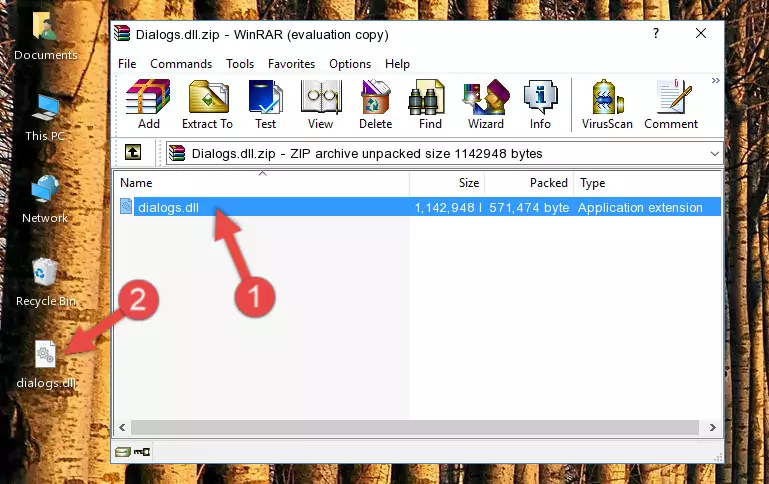The image size is (769, 484).
Task: Open the Extract To tool
Action: 207,104
